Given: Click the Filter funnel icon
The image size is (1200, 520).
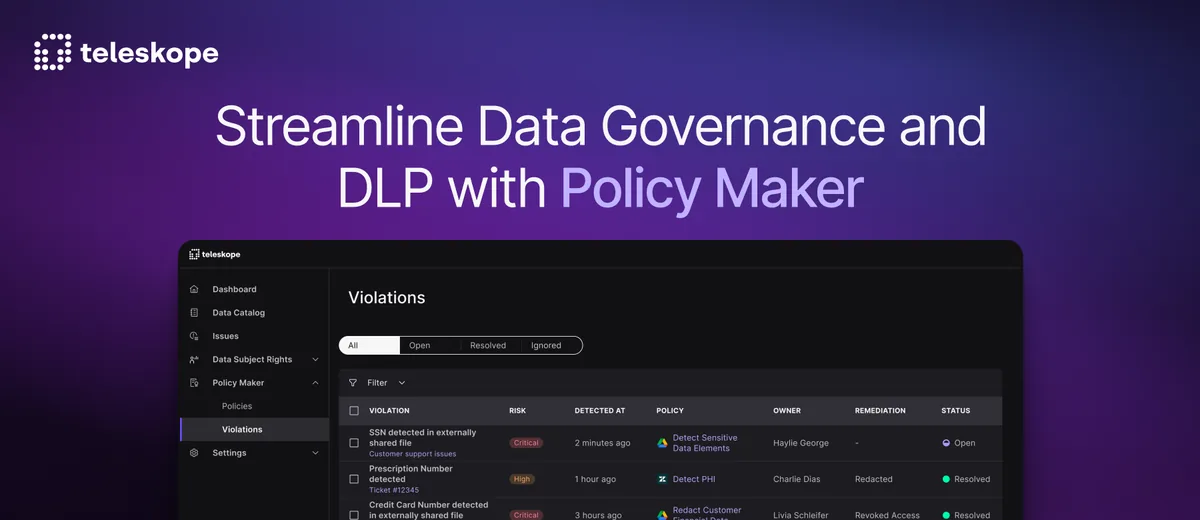Looking at the screenshot, I should [x=353, y=383].
